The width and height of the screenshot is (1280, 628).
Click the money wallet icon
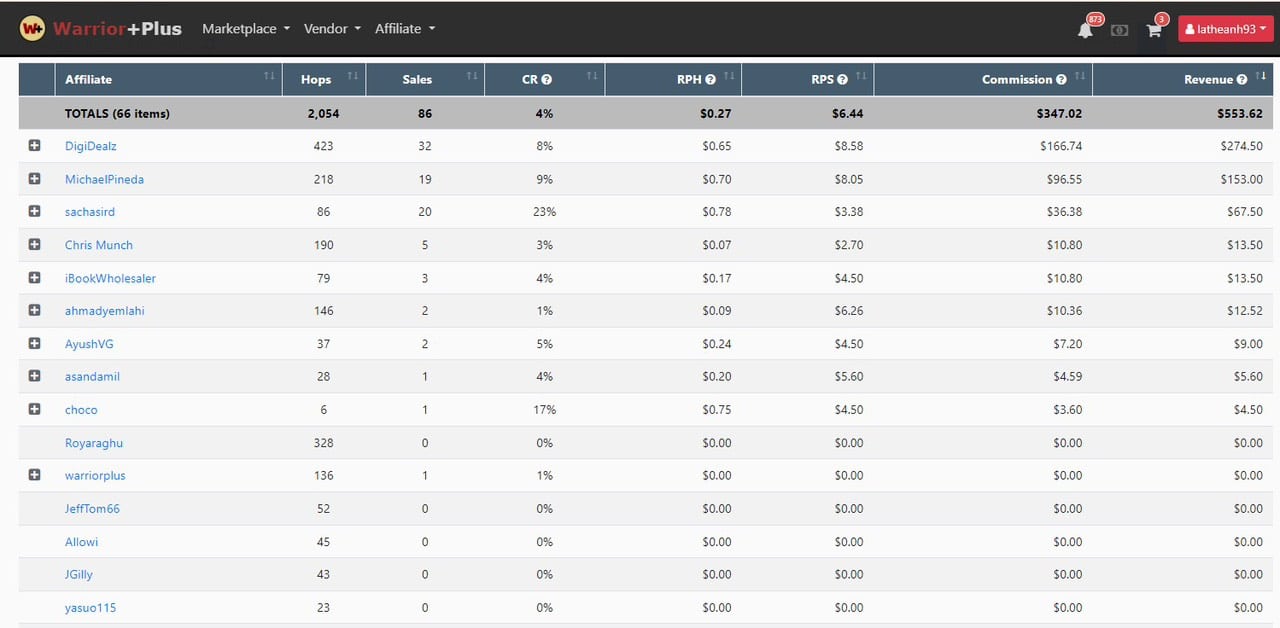1119,30
